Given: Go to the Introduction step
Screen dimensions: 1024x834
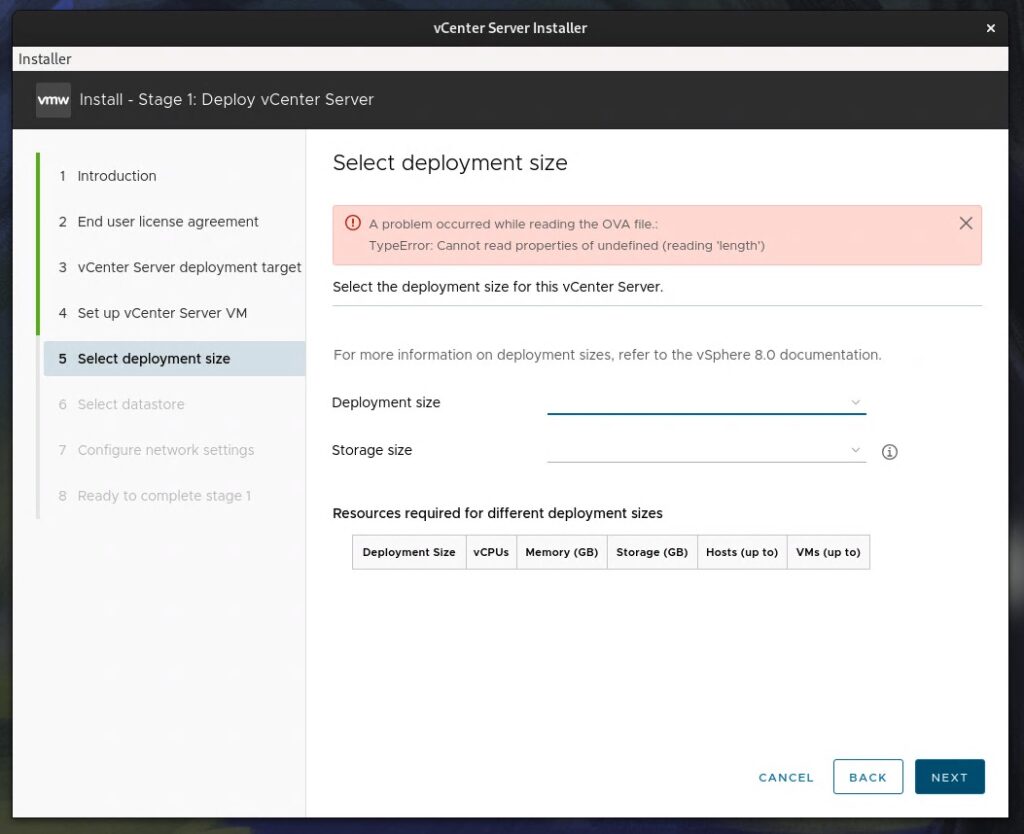Looking at the screenshot, I should coord(117,176).
